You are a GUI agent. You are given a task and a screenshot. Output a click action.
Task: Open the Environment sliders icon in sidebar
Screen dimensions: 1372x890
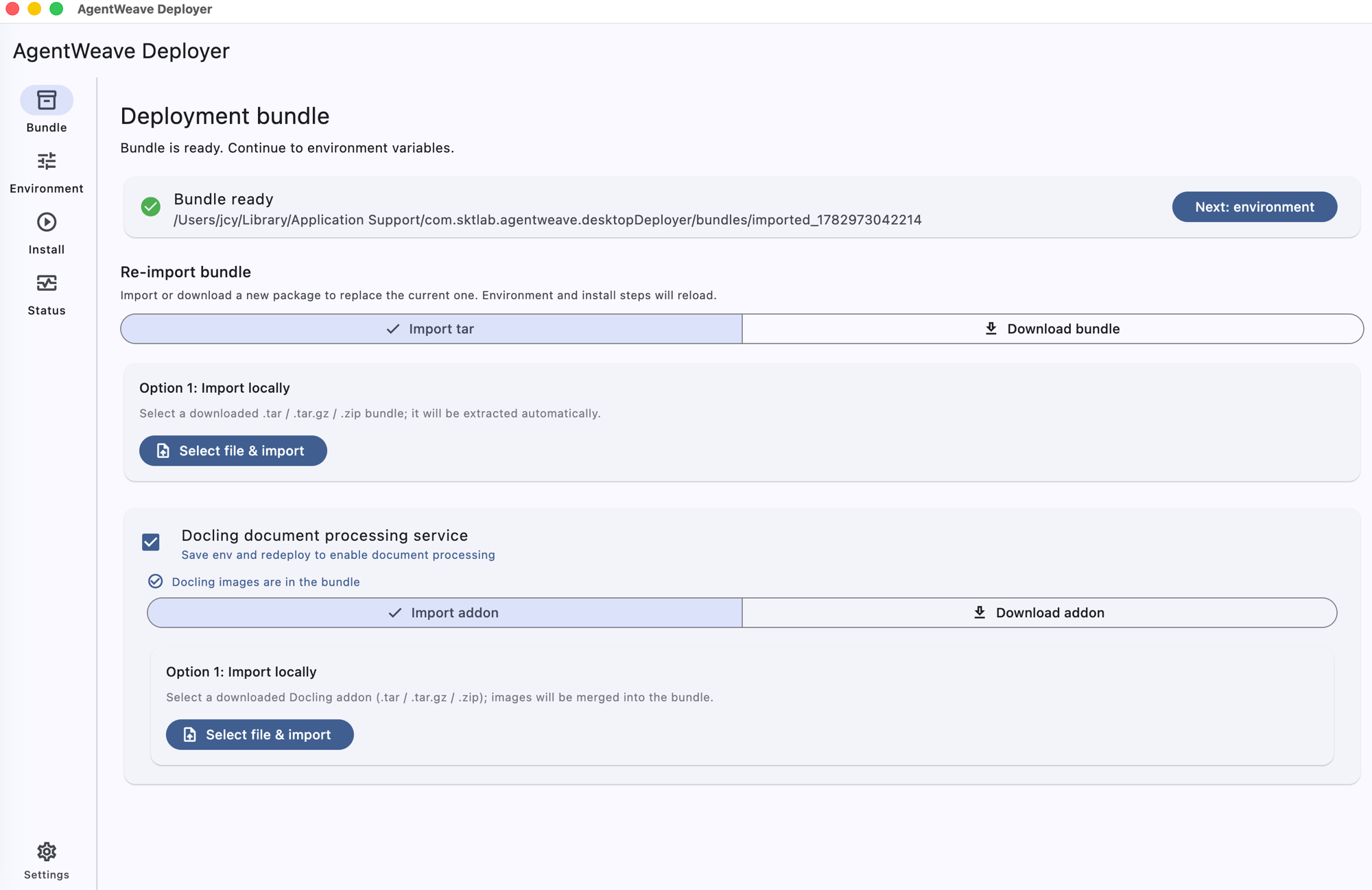47,161
